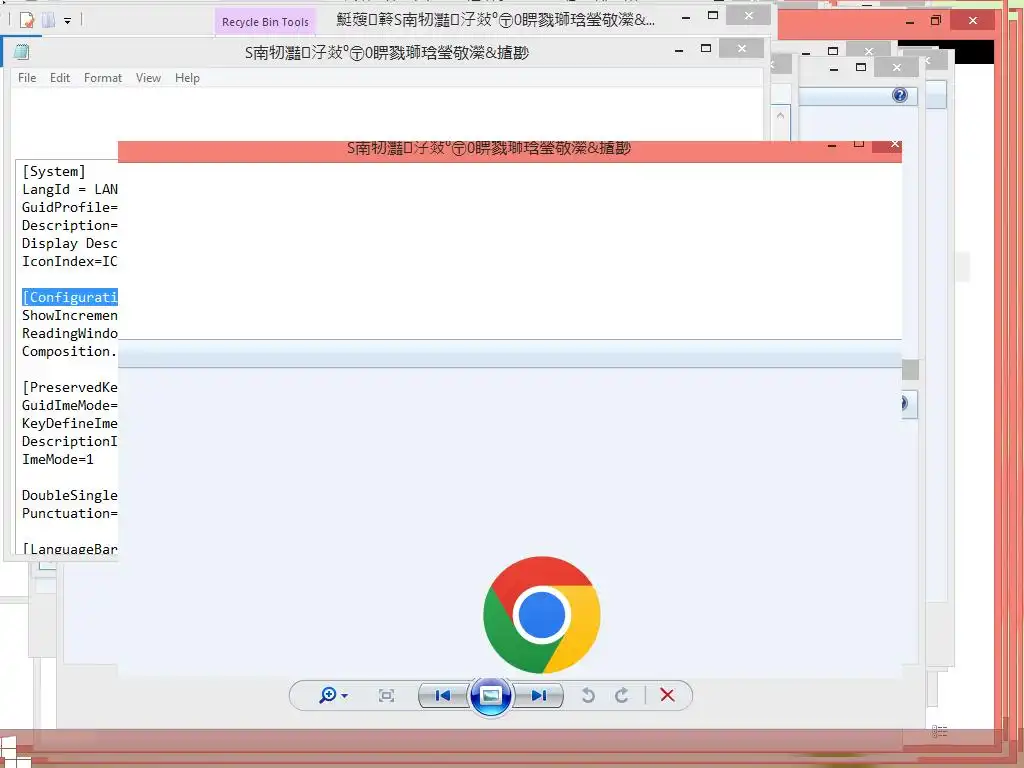Image resolution: width=1024 pixels, height=768 pixels.
Task: Open the Notepad Format menu
Action: (x=103, y=78)
